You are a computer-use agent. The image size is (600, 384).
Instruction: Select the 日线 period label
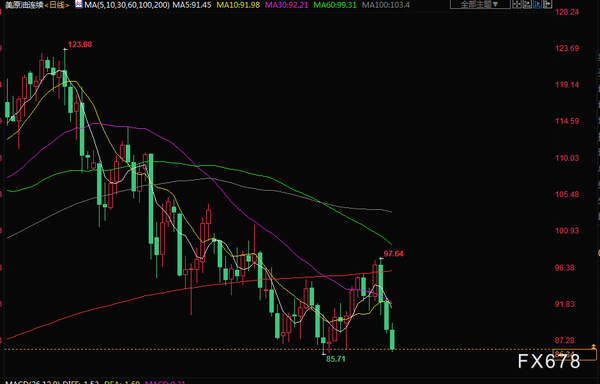(x=57, y=5)
